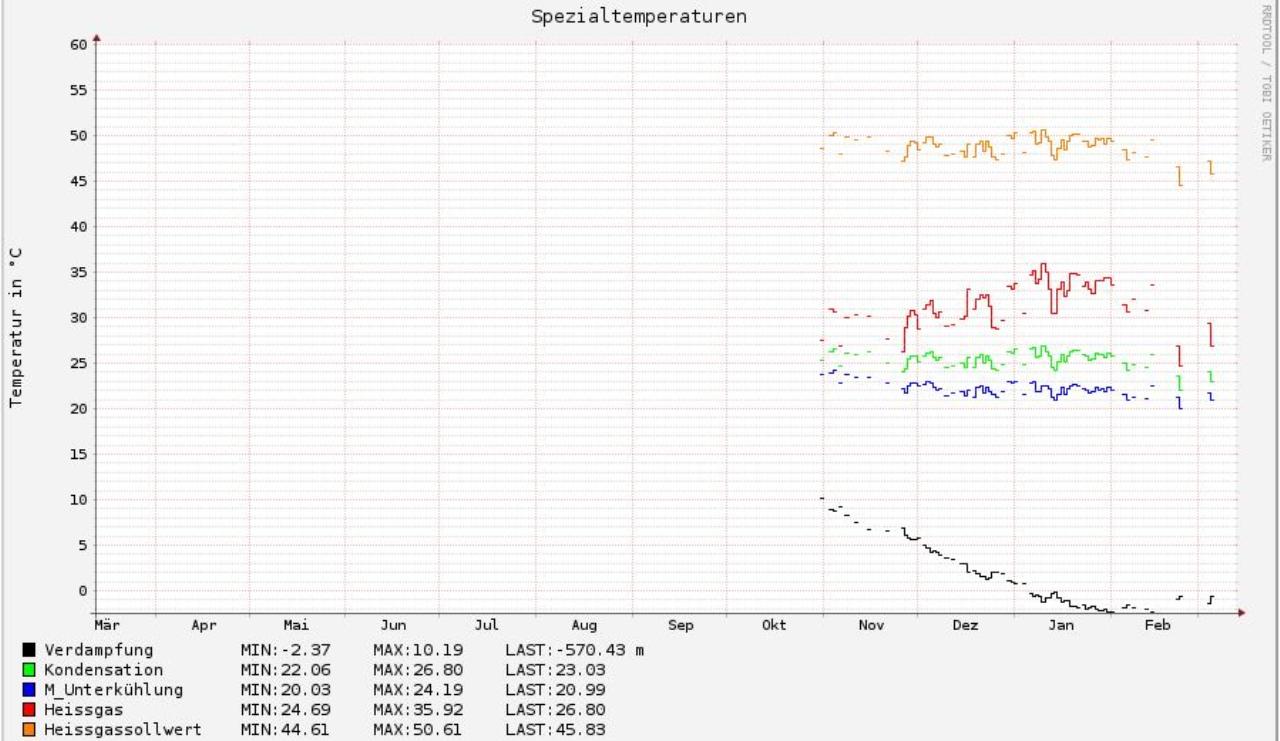Select the Spezialtemperaturen chart title

[x=639, y=17]
